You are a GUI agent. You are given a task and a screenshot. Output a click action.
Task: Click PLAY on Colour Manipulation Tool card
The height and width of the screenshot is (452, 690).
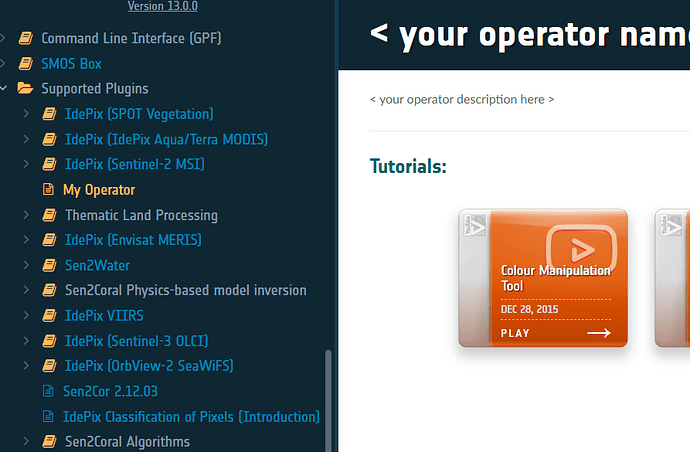515,333
